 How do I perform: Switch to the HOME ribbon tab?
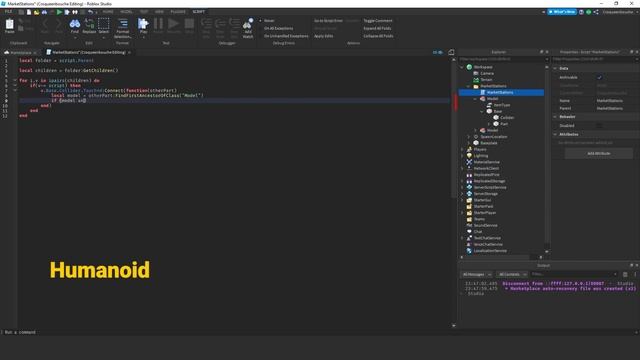[108, 12]
